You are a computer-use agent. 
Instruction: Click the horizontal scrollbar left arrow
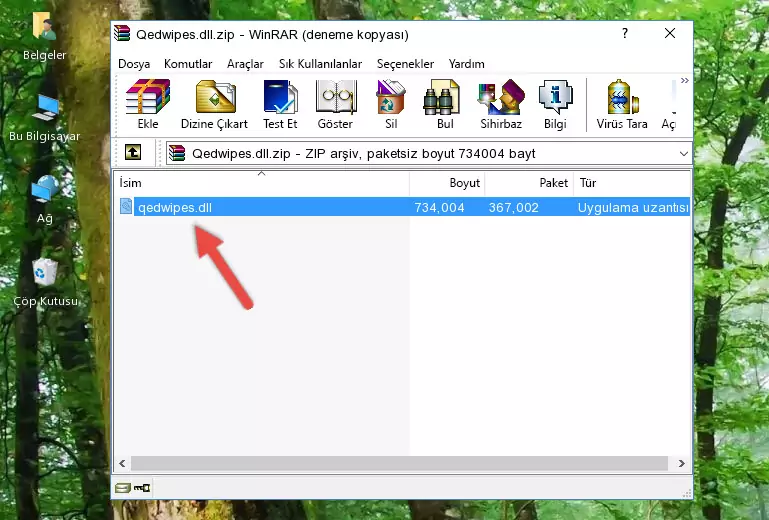pyautogui.click(x=123, y=463)
